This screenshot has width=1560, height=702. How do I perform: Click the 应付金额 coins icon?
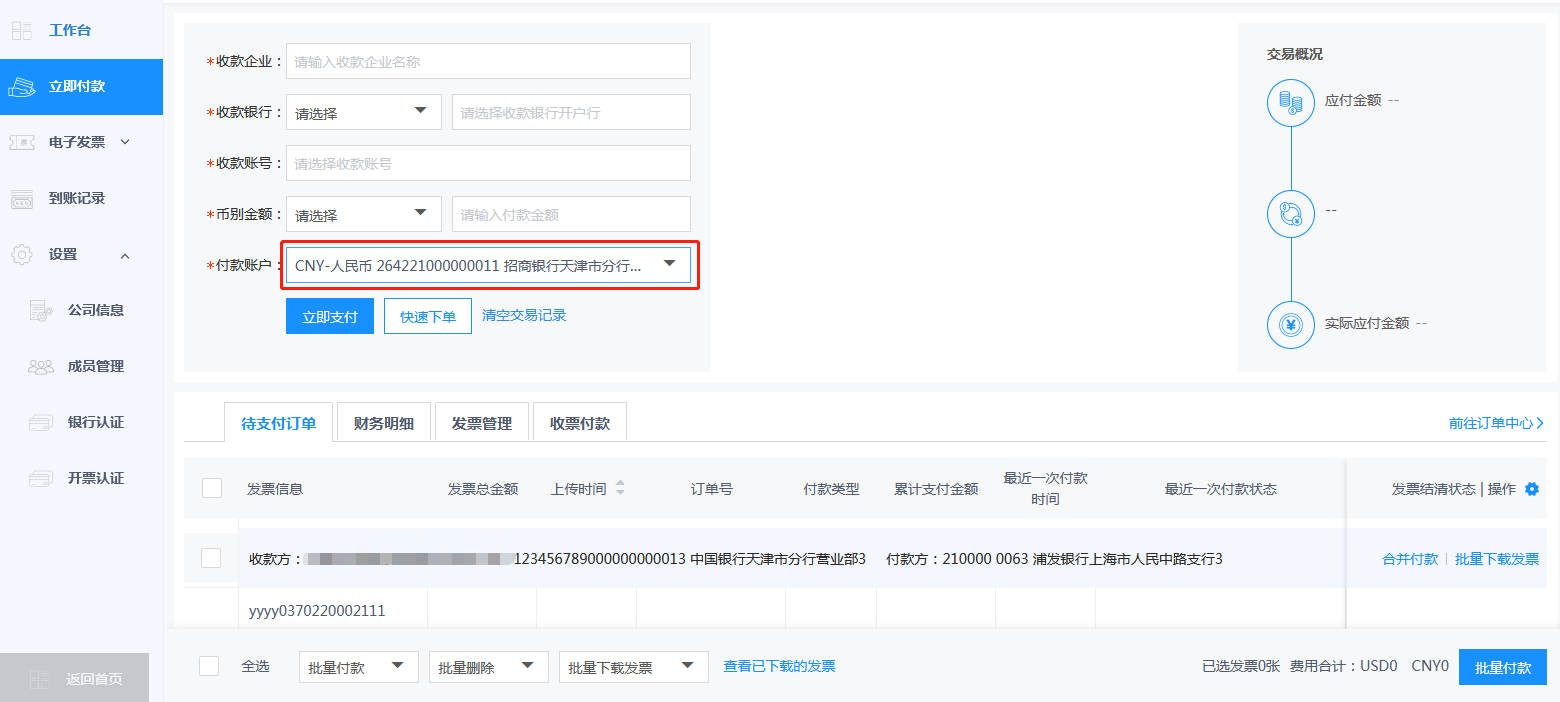[x=1290, y=102]
